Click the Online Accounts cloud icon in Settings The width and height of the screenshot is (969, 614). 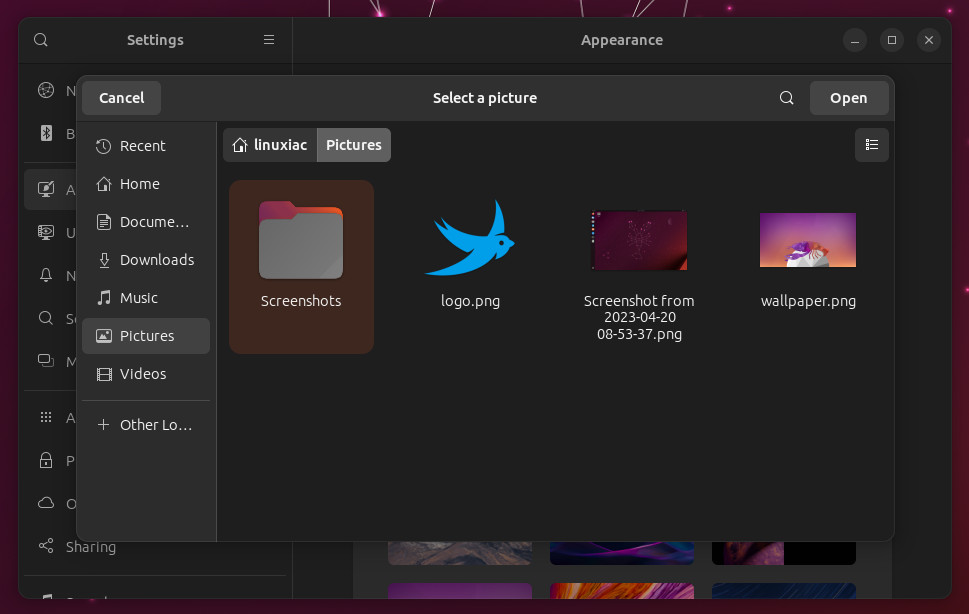[x=46, y=503]
